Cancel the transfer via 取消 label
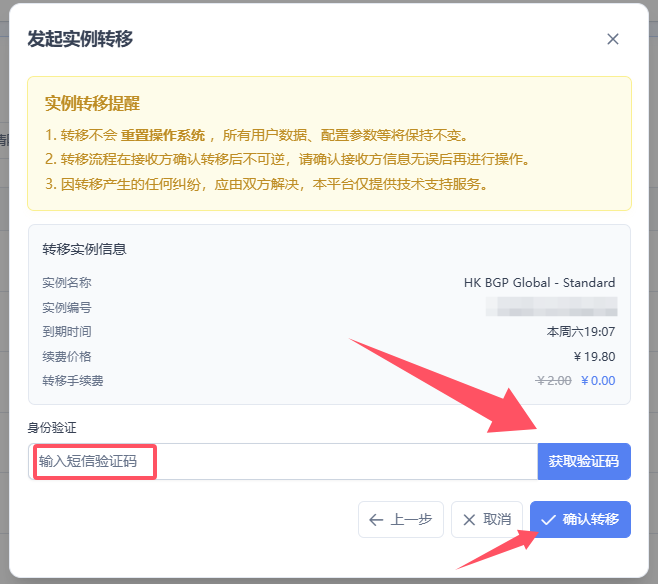Image resolution: width=658 pixels, height=584 pixels. (x=497, y=520)
